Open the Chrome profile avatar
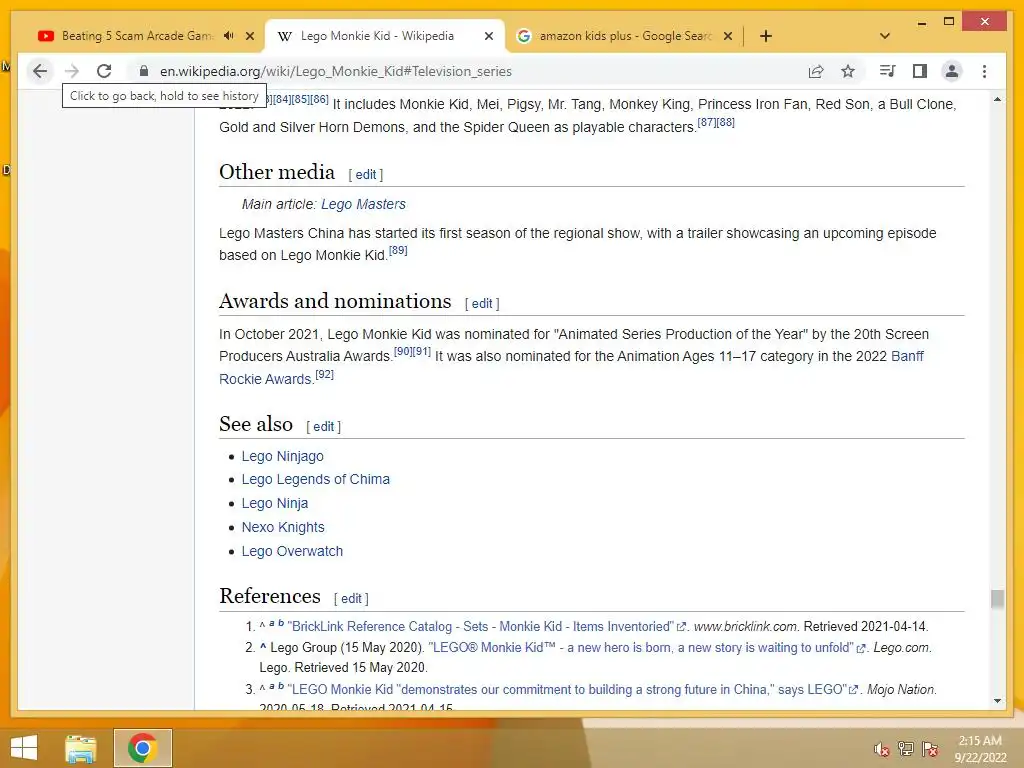This screenshot has width=1024, height=768. click(952, 71)
